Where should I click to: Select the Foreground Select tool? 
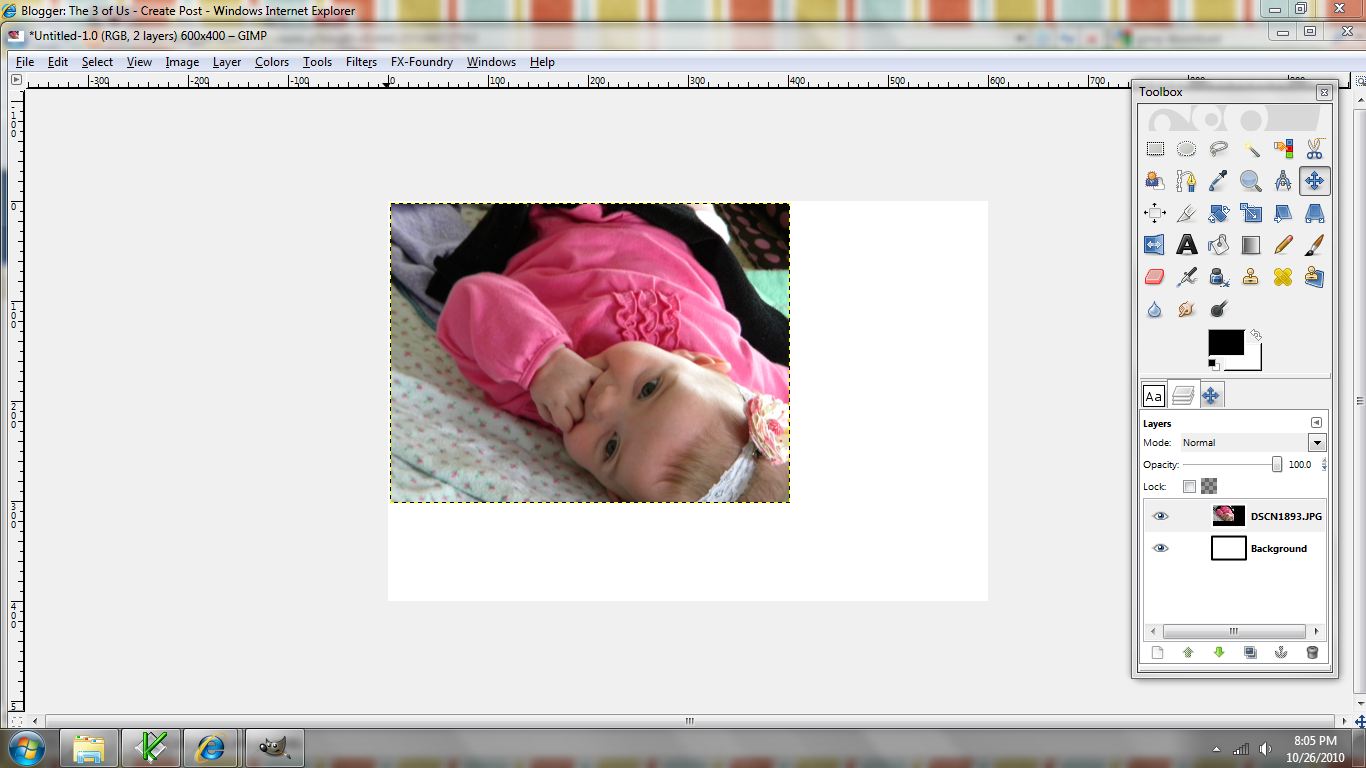pos(1155,181)
